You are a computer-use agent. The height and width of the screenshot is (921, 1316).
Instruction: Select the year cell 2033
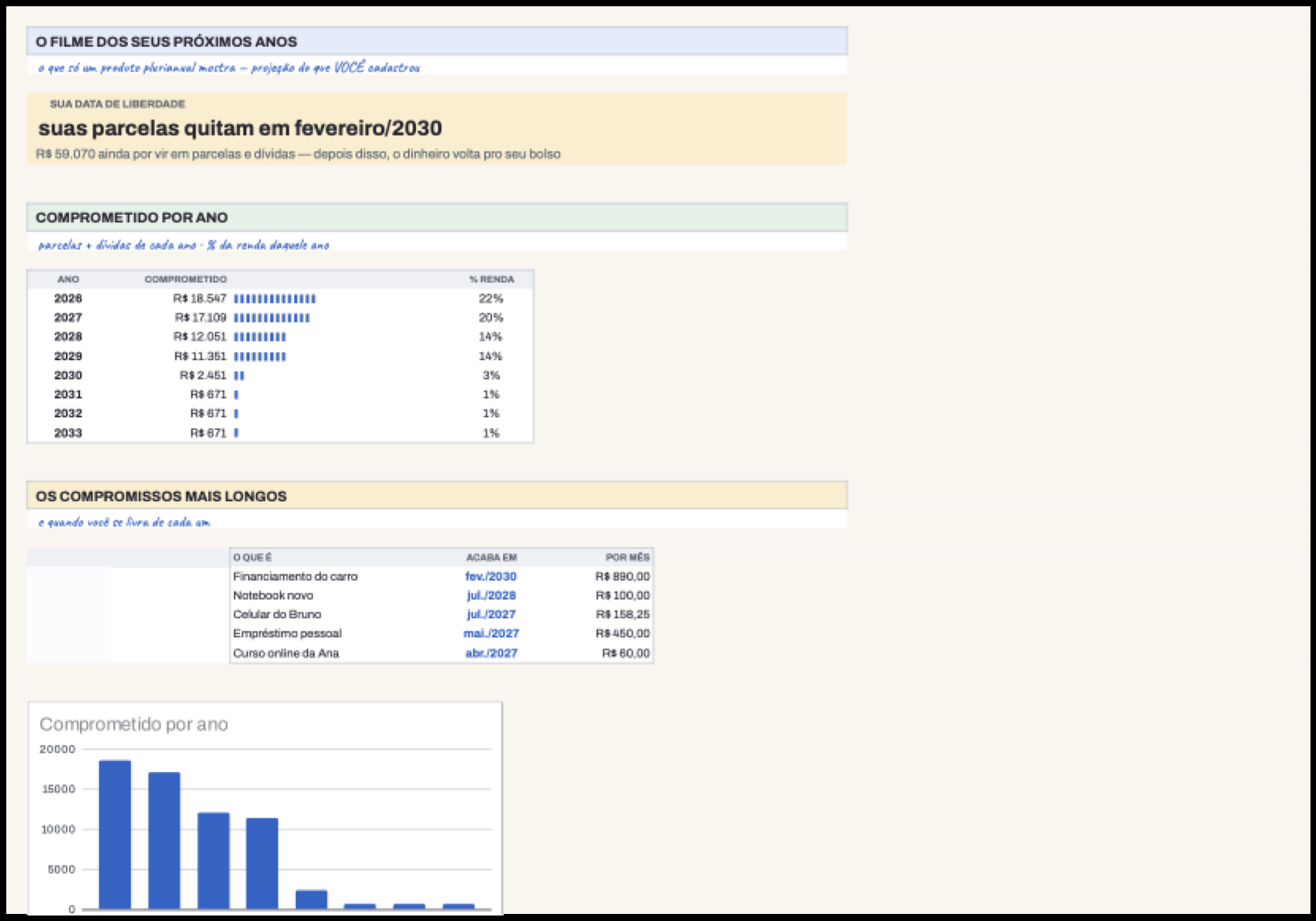click(68, 433)
